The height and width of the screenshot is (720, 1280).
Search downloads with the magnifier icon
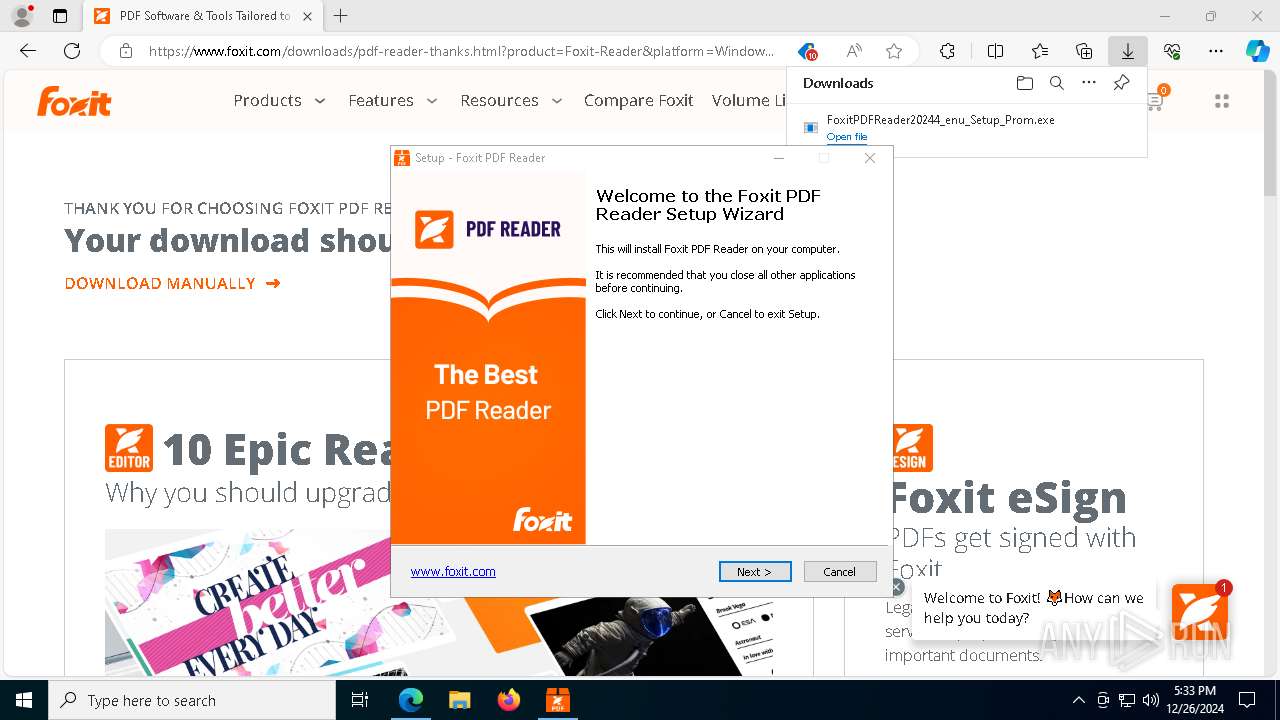point(1057,83)
